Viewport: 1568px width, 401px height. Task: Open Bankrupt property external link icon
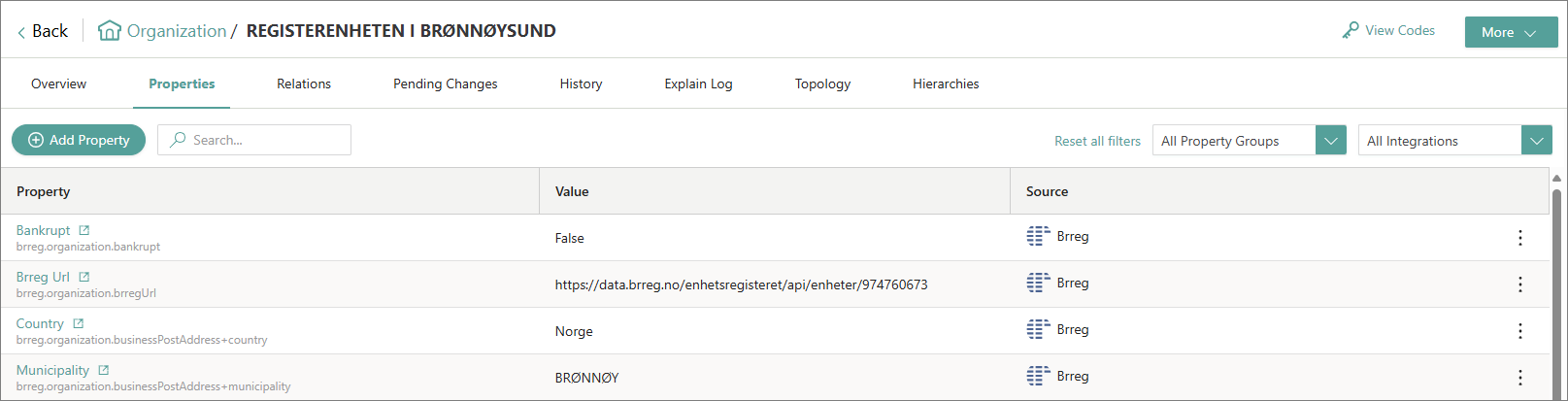pyautogui.click(x=84, y=230)
